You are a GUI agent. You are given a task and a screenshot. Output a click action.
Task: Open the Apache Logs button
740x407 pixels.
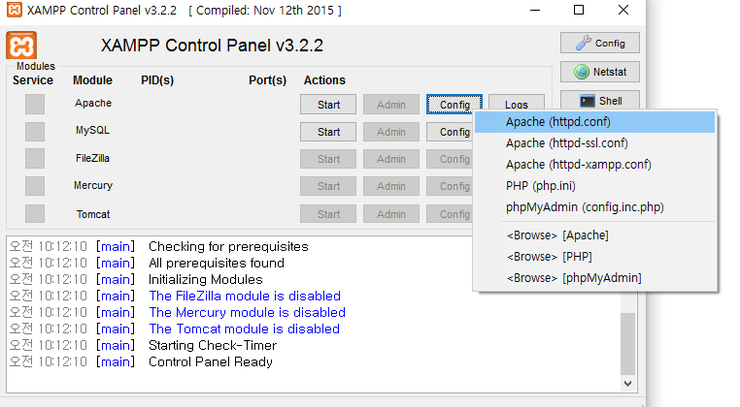click(x=516, y=102)
